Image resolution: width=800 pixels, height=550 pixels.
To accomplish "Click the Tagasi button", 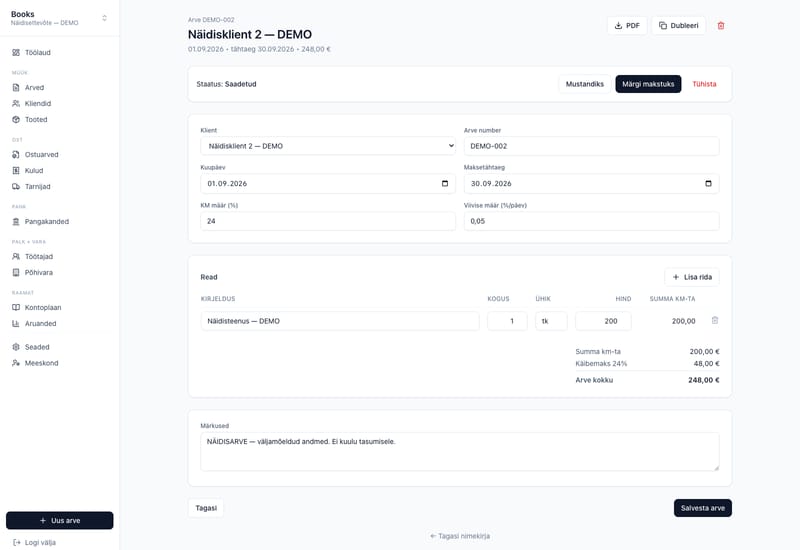I will [206, 508].
